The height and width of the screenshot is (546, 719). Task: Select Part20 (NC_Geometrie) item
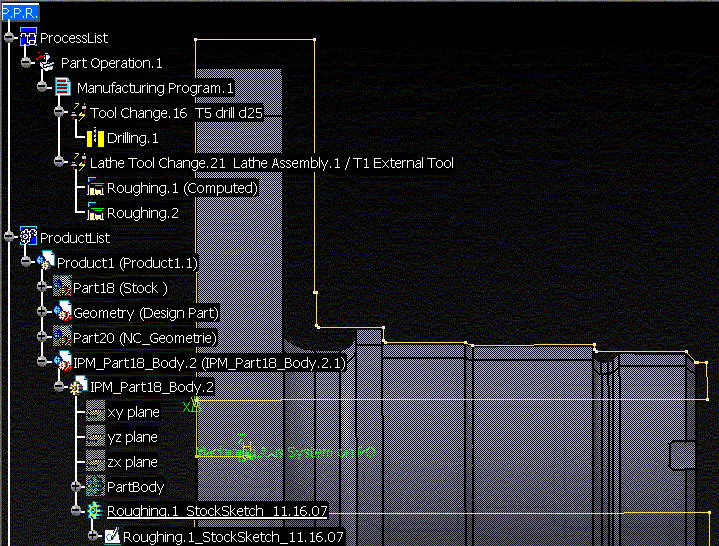[145, 338]
